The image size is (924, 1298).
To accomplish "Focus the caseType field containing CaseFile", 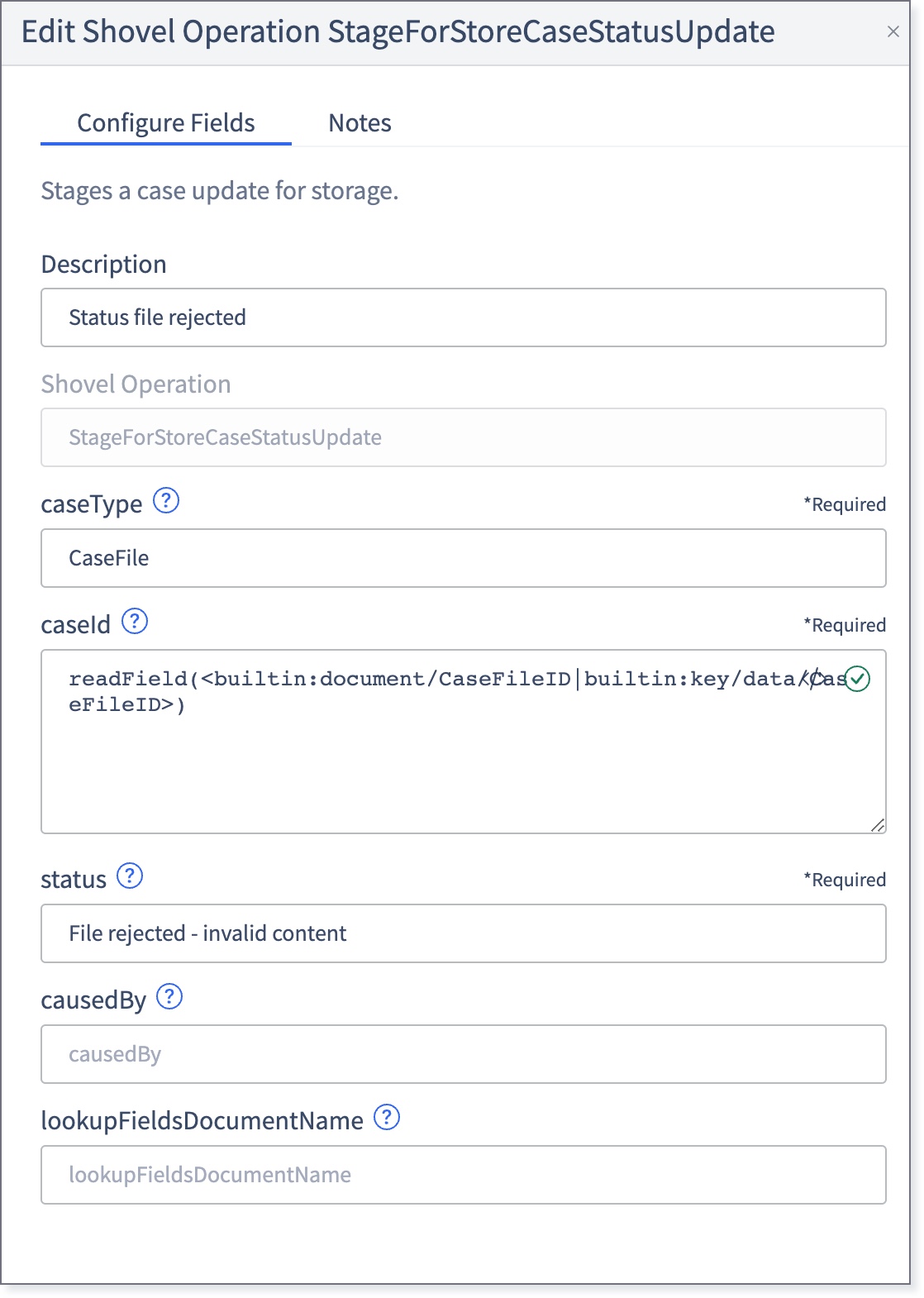I will (464, 558).
